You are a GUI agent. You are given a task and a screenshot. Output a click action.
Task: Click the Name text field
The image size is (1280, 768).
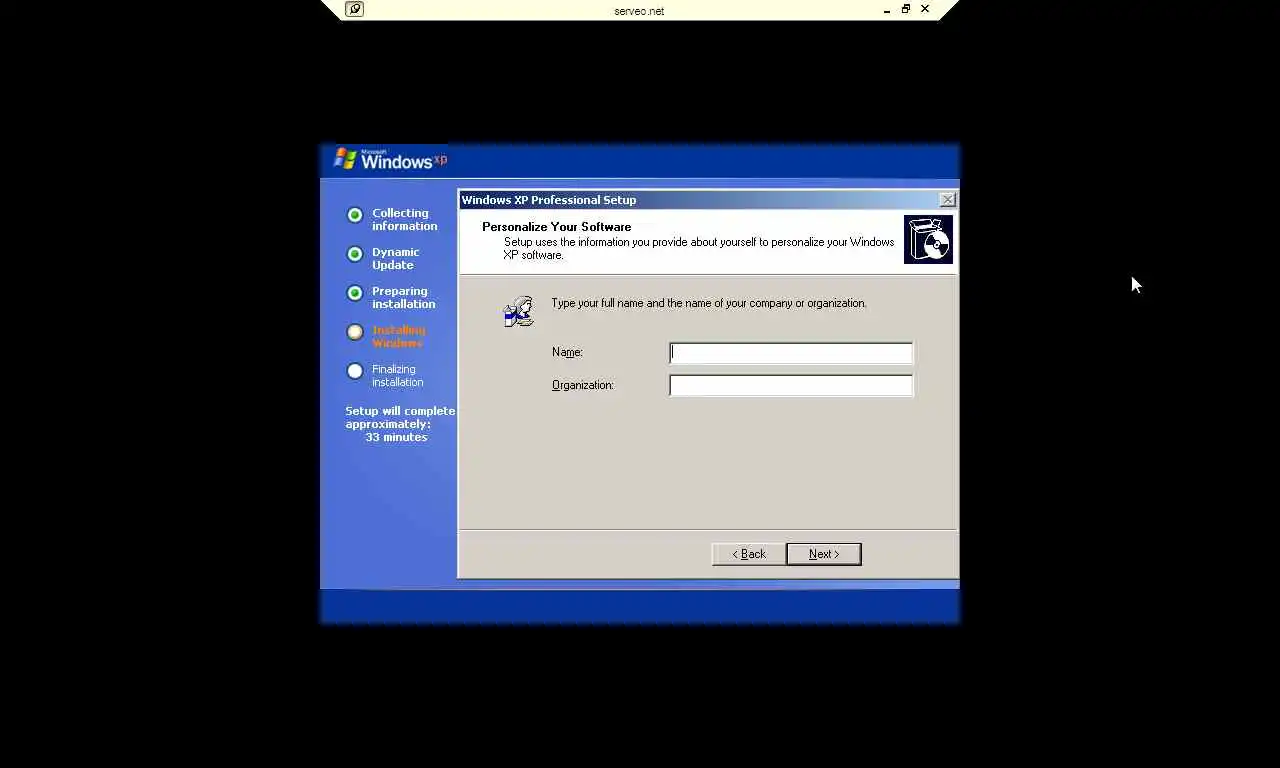point(791,353)
